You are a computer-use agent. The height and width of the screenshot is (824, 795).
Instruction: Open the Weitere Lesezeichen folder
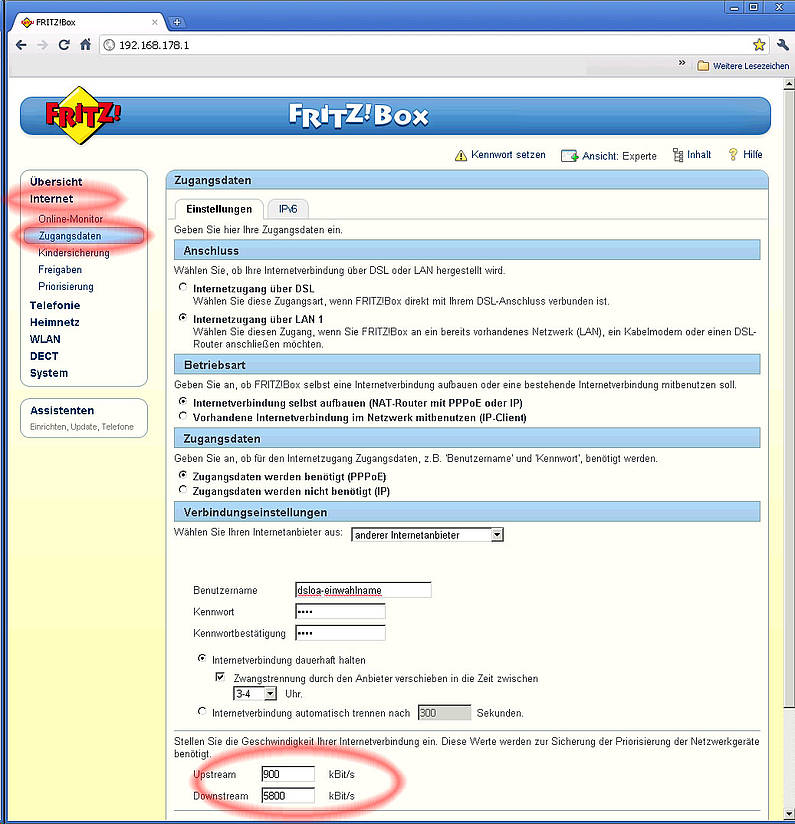click(x=743, y=66)
